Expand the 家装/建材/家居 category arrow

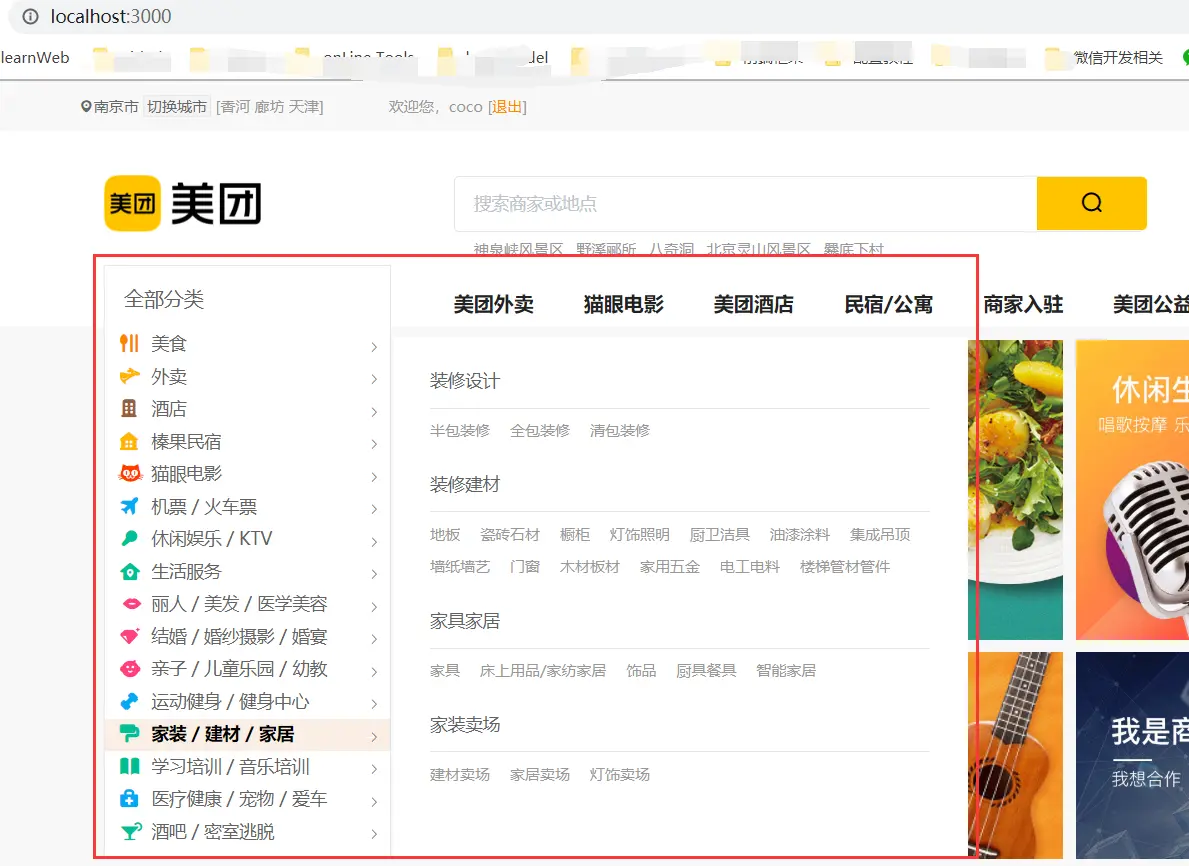click(374, 737)
